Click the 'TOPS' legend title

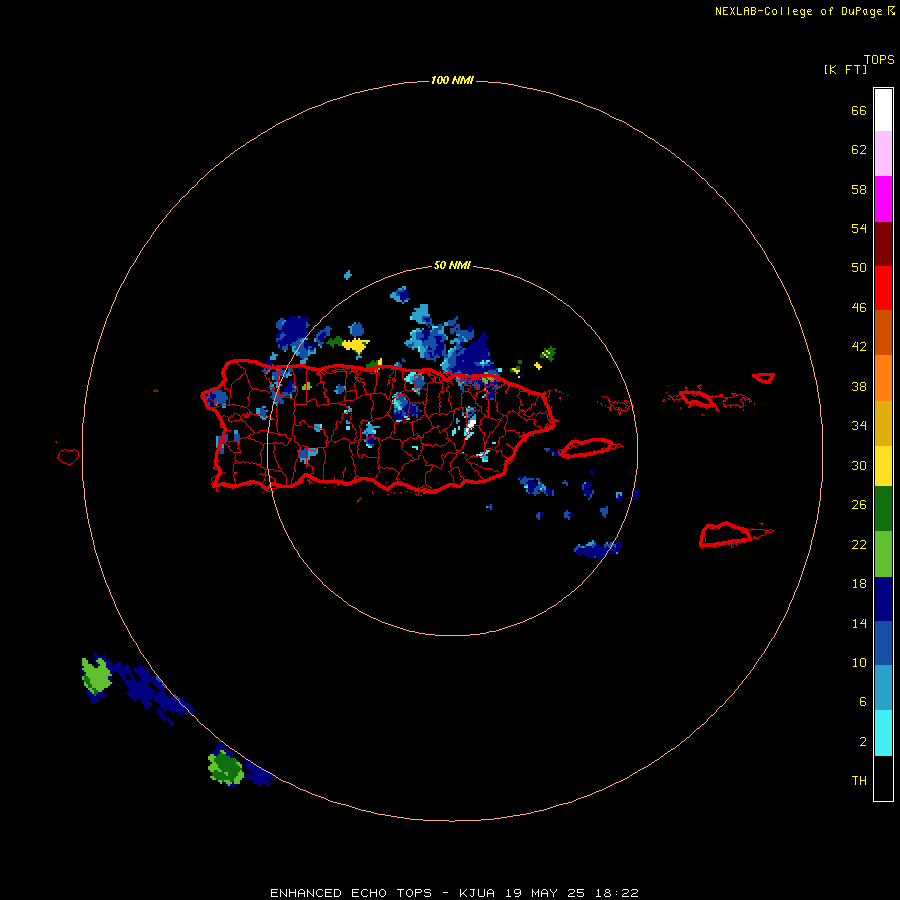click(879, 59)
